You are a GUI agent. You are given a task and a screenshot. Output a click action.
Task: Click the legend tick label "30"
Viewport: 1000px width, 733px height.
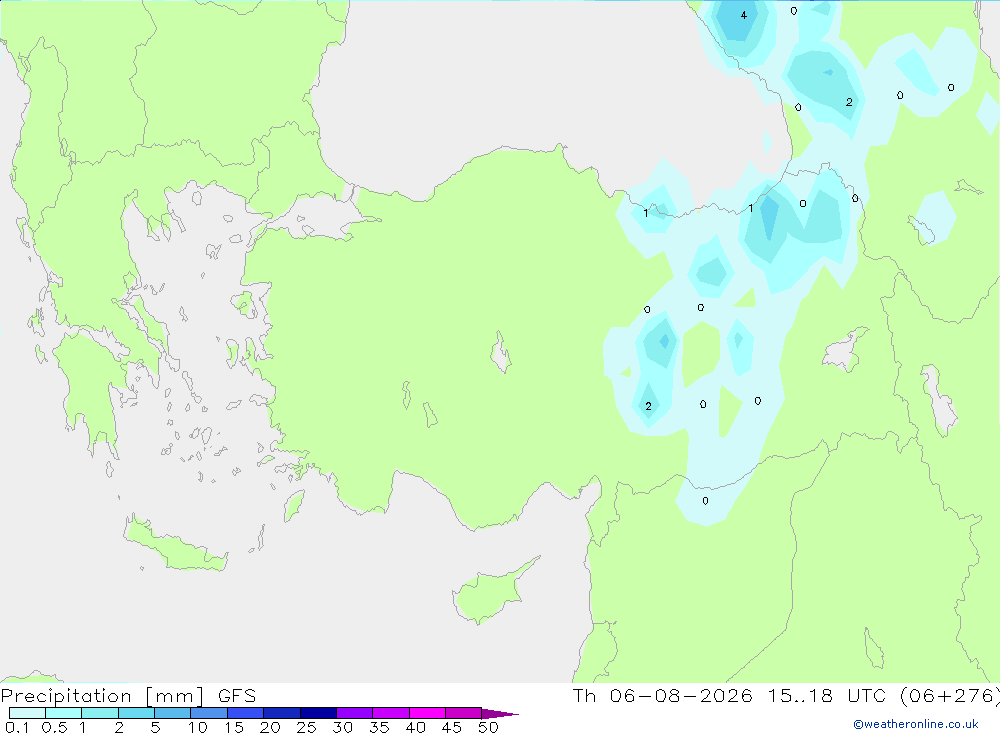[x=343, y=727]
